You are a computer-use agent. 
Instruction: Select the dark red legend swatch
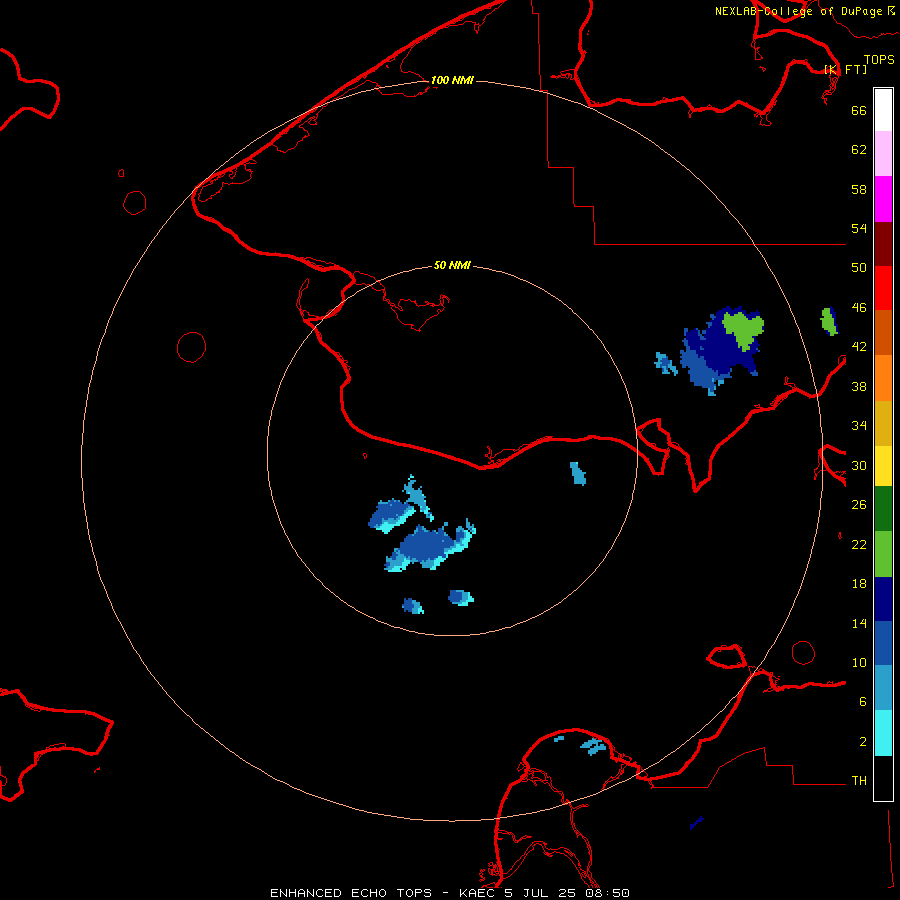883,243
